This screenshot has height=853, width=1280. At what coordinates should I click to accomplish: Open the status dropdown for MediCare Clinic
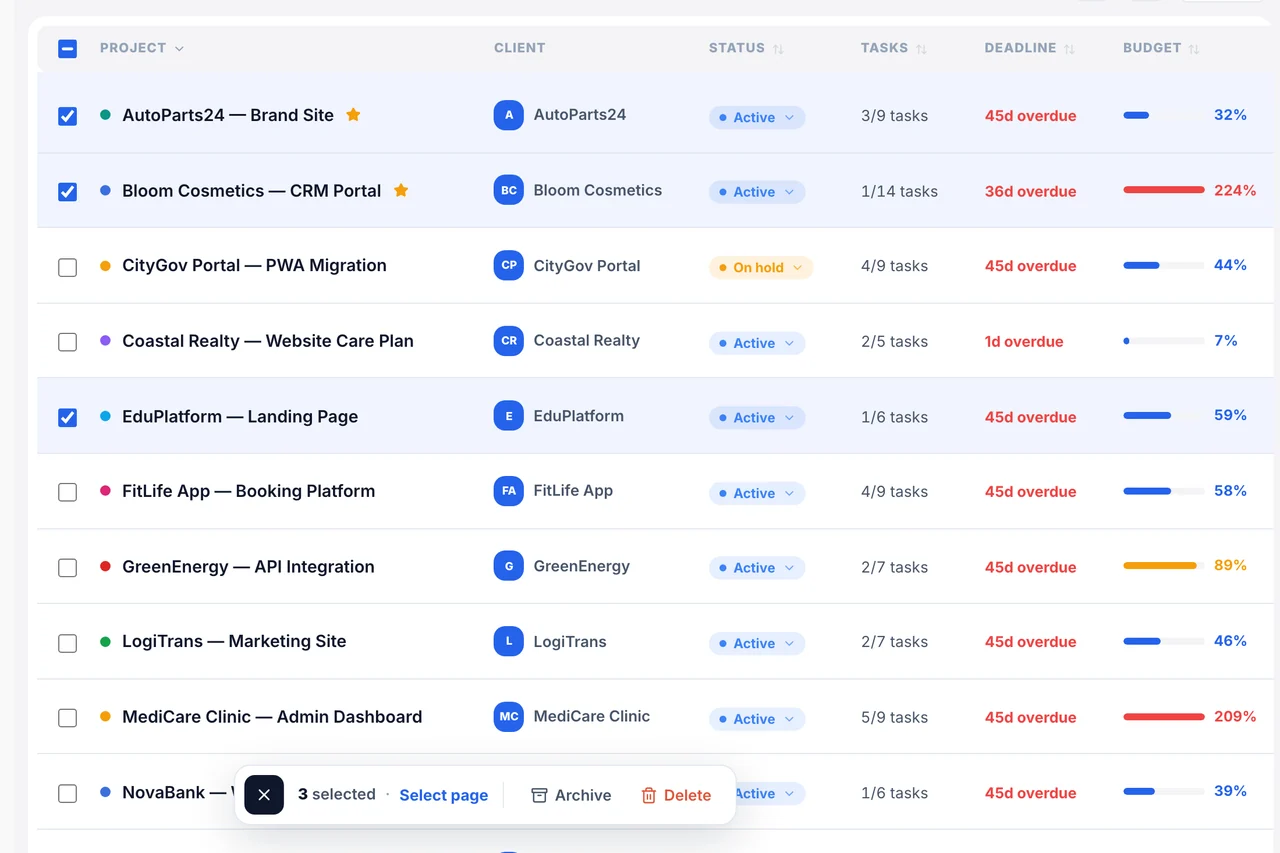coord(757,718)
